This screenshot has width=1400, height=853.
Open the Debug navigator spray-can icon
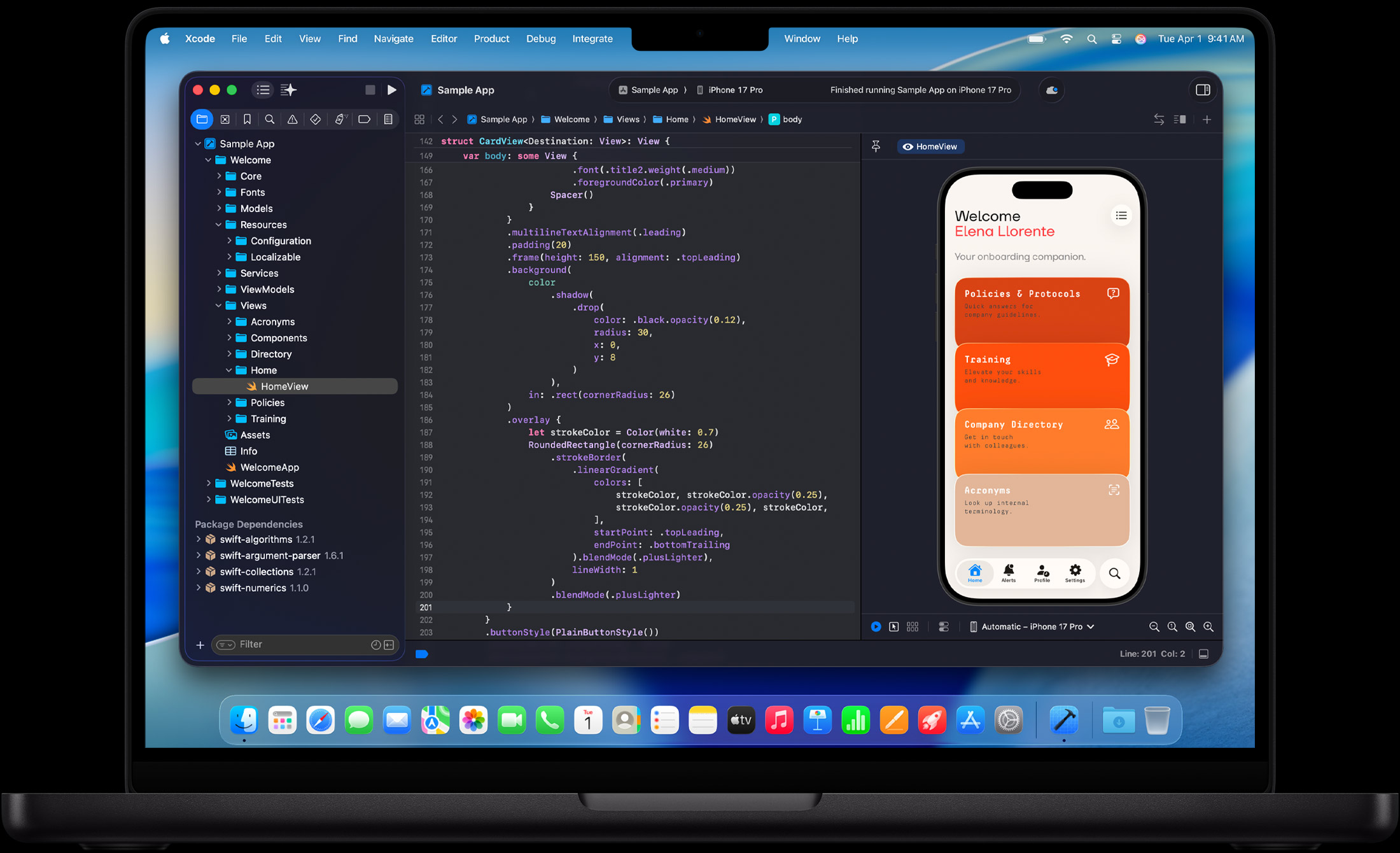[341, 119]
